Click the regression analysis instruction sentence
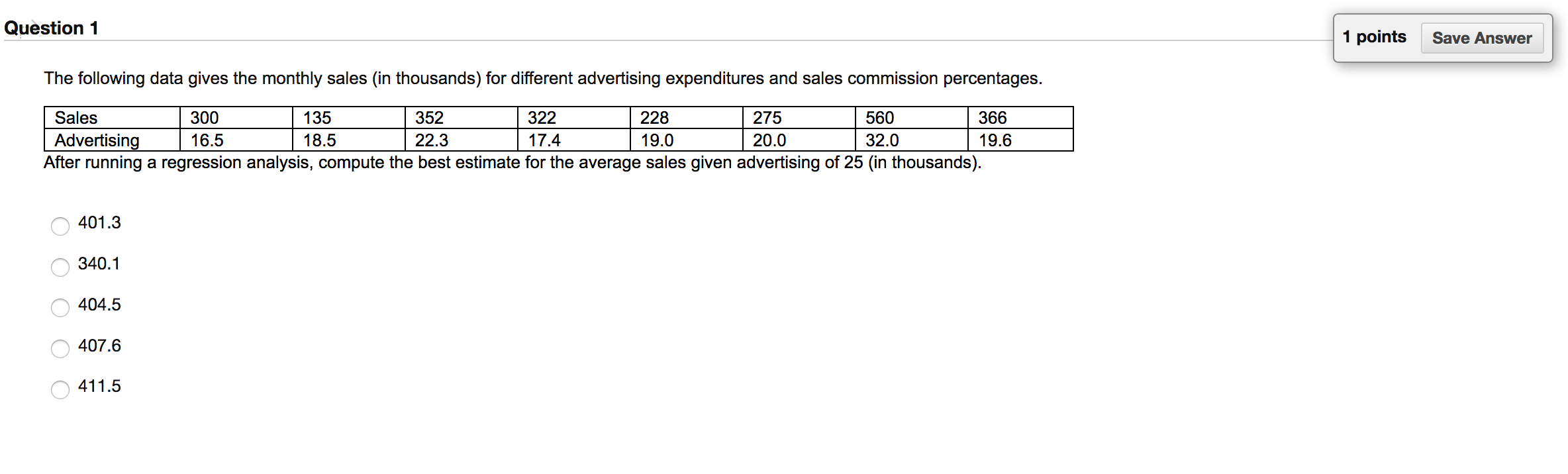This screenshot has width=1568, height=474. pos(513,163)
